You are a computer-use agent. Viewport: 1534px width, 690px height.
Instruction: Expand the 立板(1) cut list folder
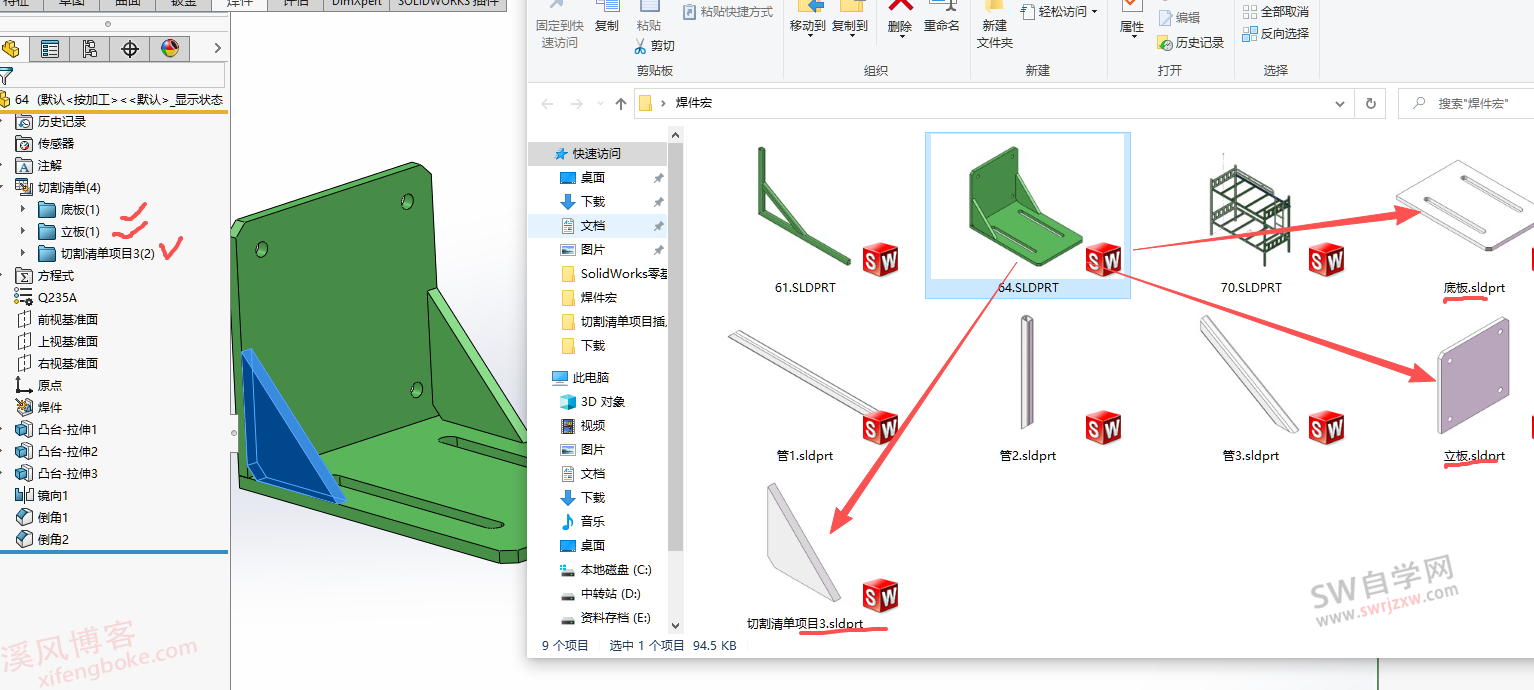(x=23, y=232)
